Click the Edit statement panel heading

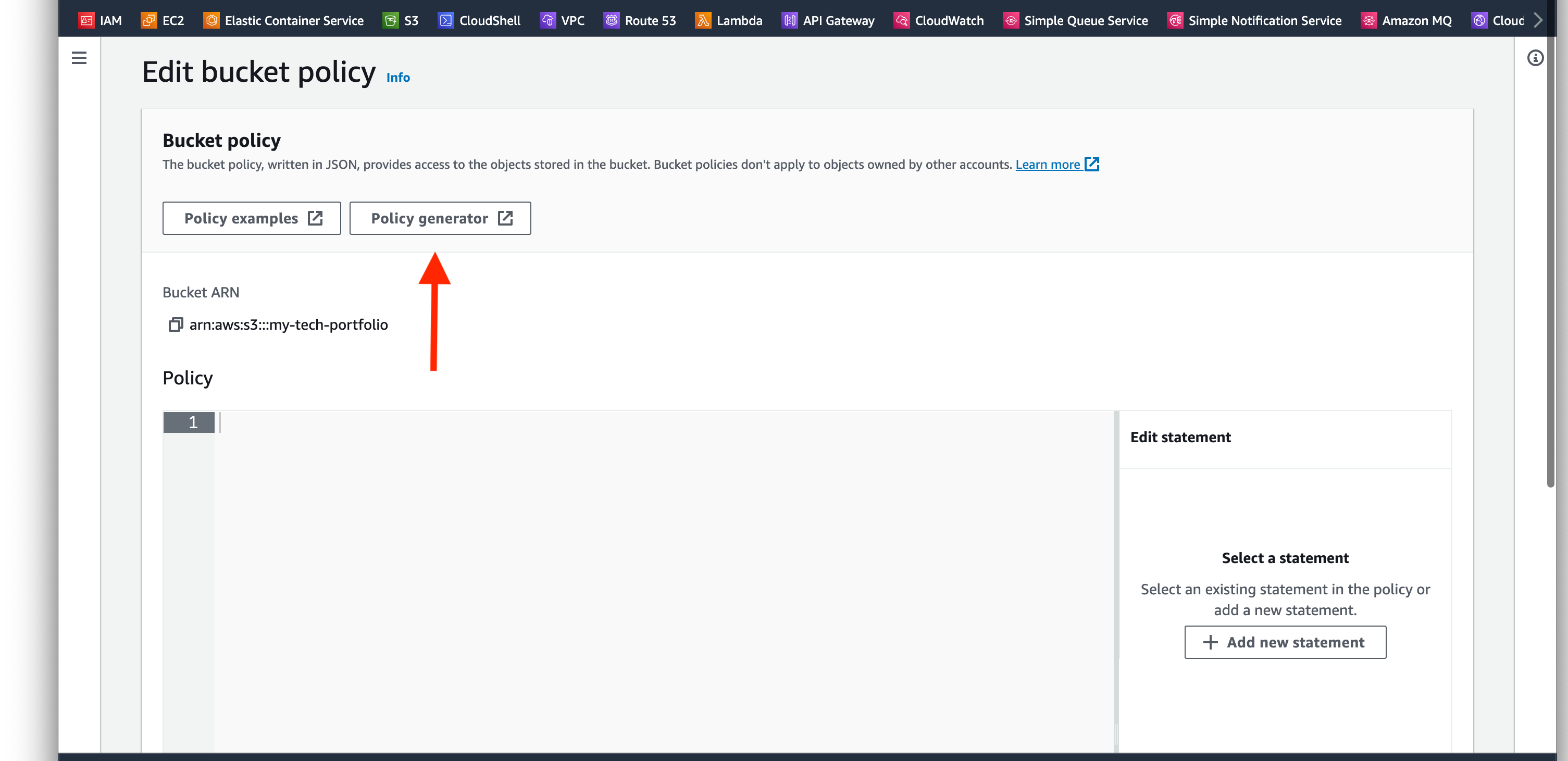1180,437
